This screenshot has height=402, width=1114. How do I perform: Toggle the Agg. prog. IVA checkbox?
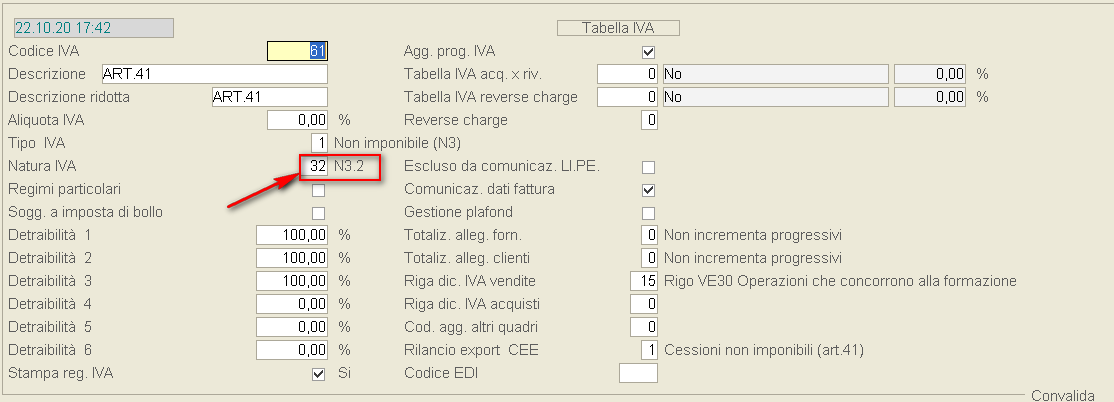pos(648,52)
